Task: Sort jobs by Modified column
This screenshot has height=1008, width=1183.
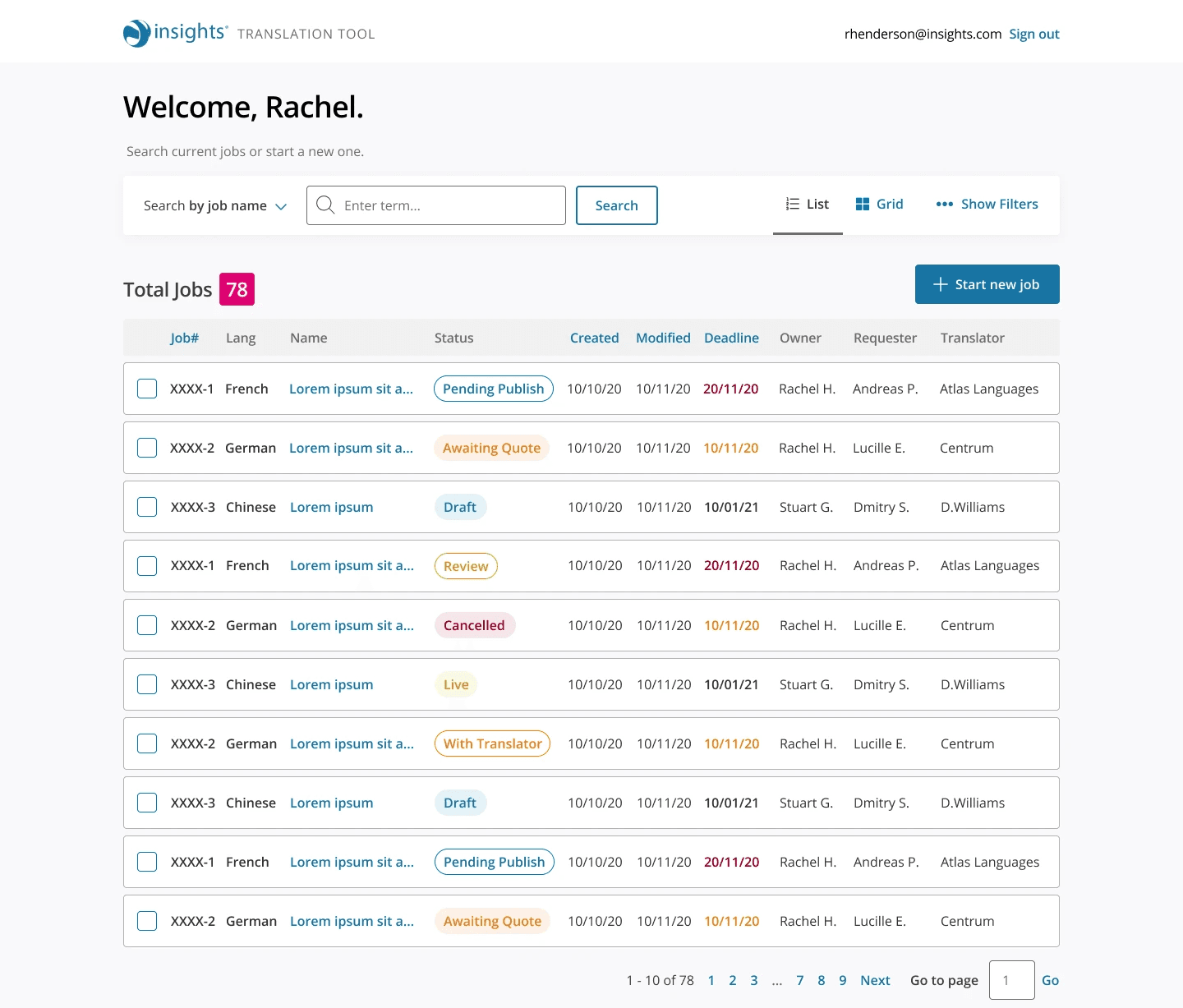Action: point(663,338)
